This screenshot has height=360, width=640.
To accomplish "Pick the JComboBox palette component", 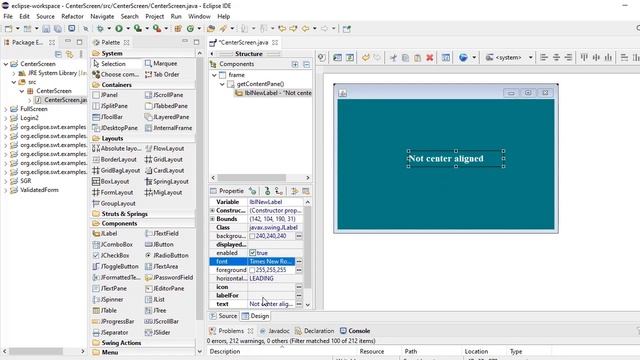I will point(113,244).
